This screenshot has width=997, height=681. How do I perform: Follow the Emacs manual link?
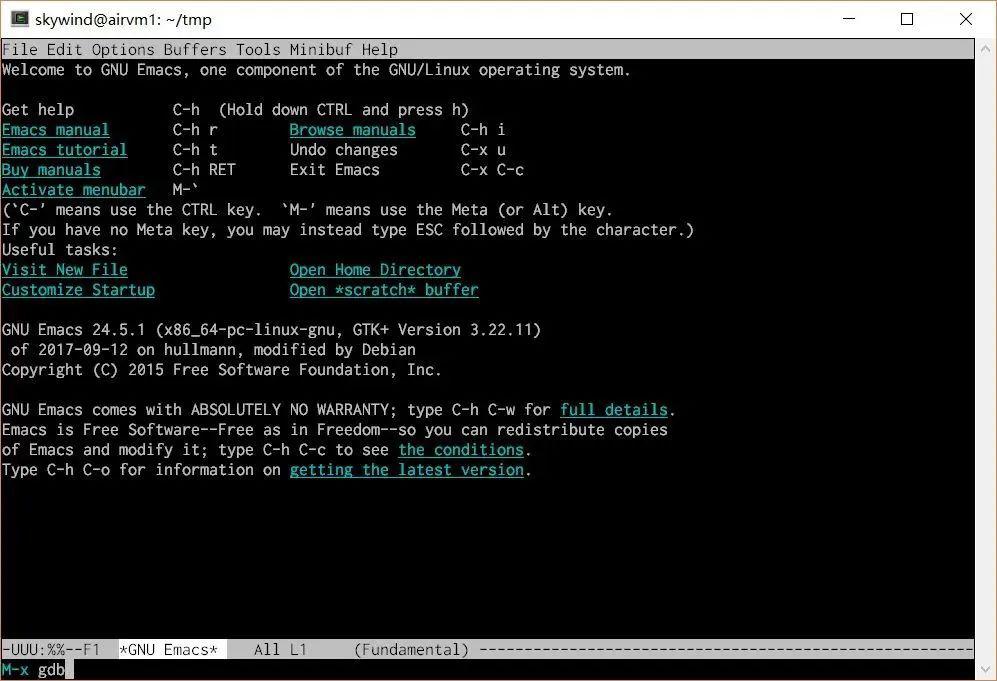[x=55, y=130]
